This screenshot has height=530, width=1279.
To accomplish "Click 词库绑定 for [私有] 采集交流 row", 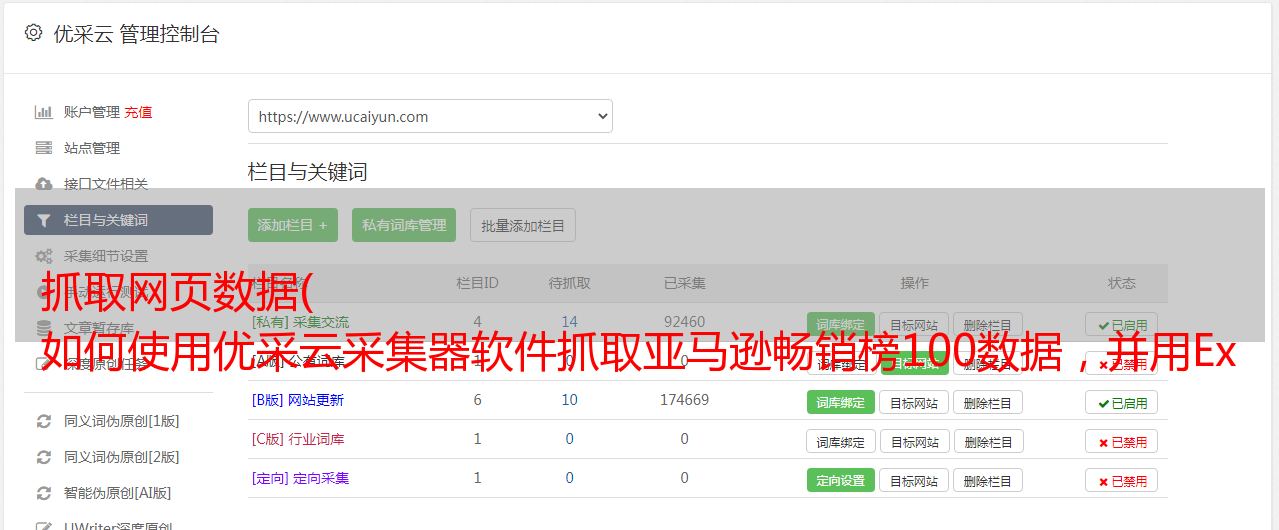I will pos(841,325).
